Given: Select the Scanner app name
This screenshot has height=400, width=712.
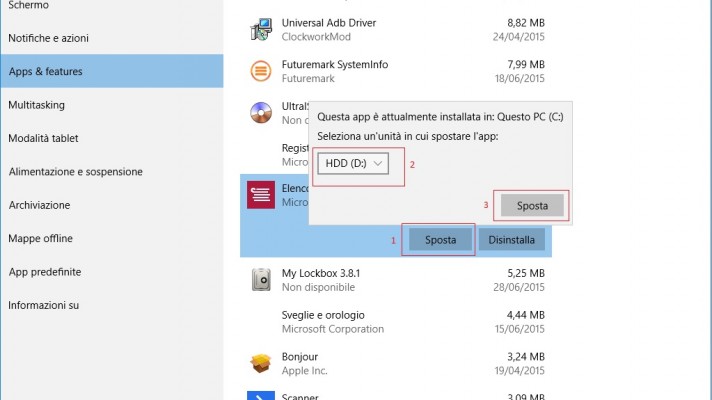Looking at the screenshot, I should (300, 397).
